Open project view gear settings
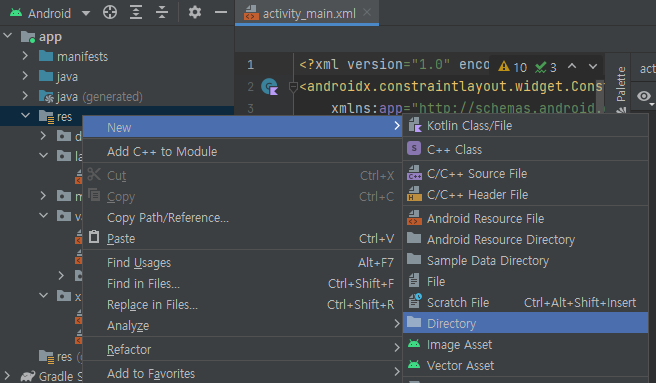Image resolution: width=656 pixels, height=383 pixels. pos(195,13)
